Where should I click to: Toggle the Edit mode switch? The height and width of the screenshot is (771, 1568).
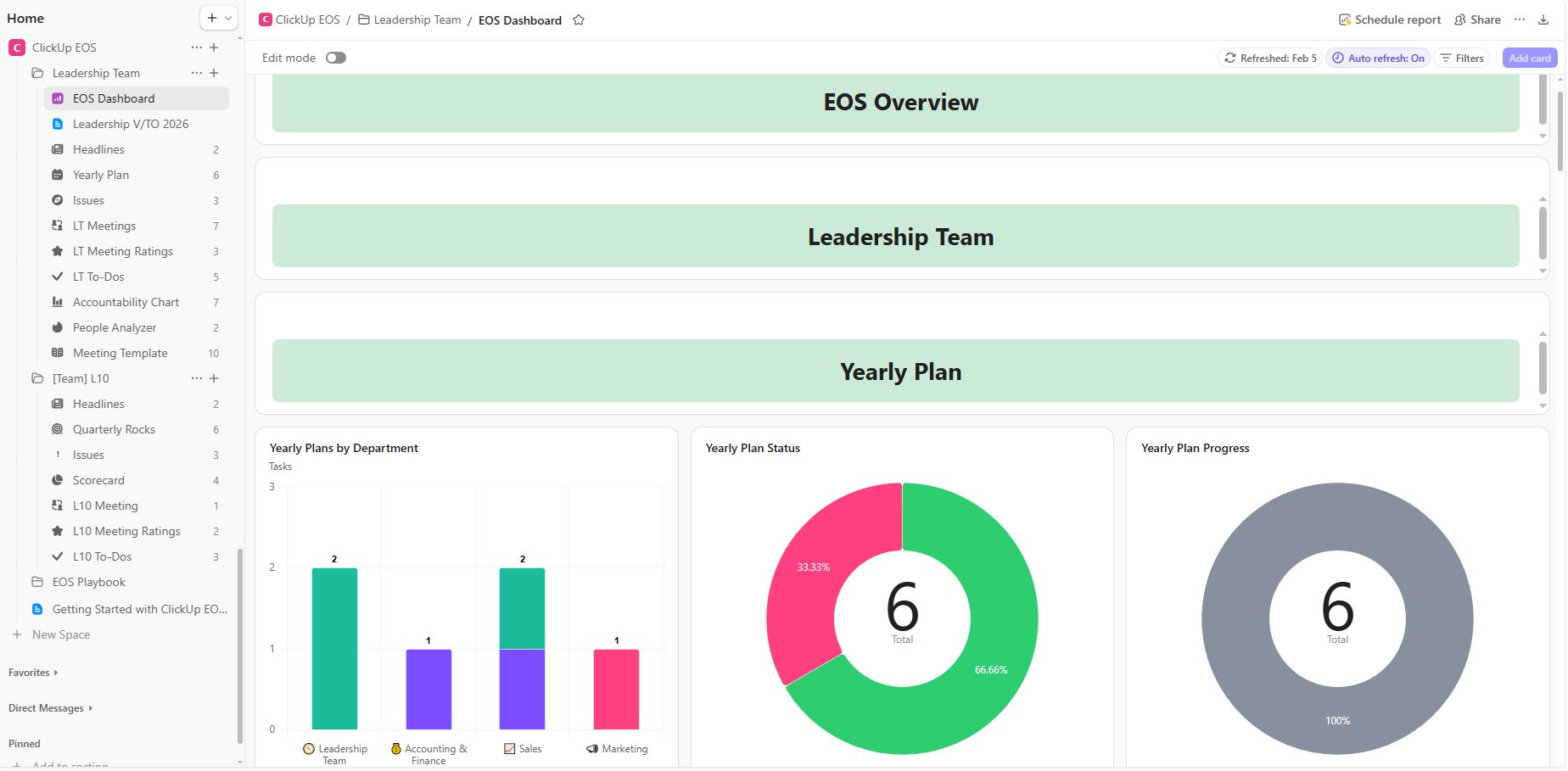click(336, 58)
